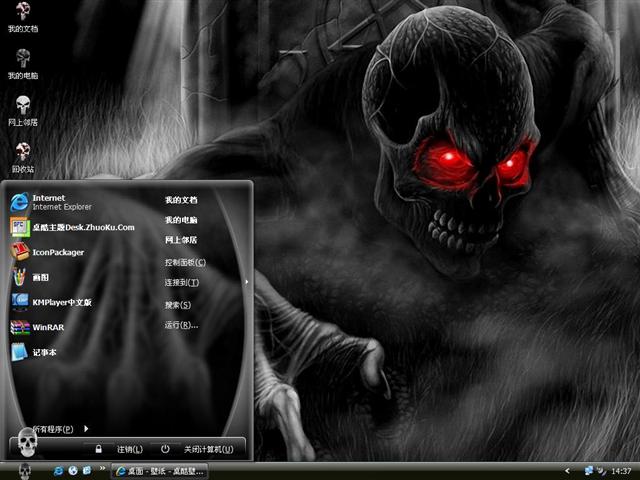The width and height of the screenshot is (640, 480).
Task: Click tray icon left of the clock
Action: click(x=602, y=471)
